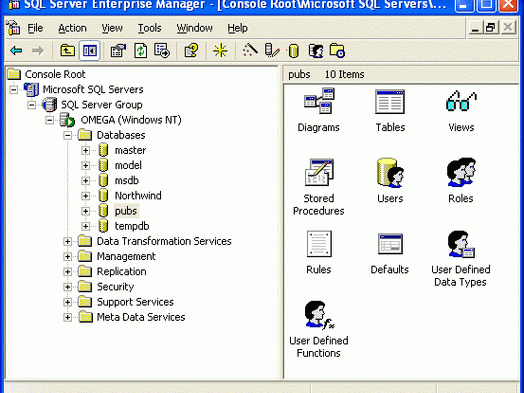
Task: Click the Forward arrow toolbar button
Action: tap(38, 51)
